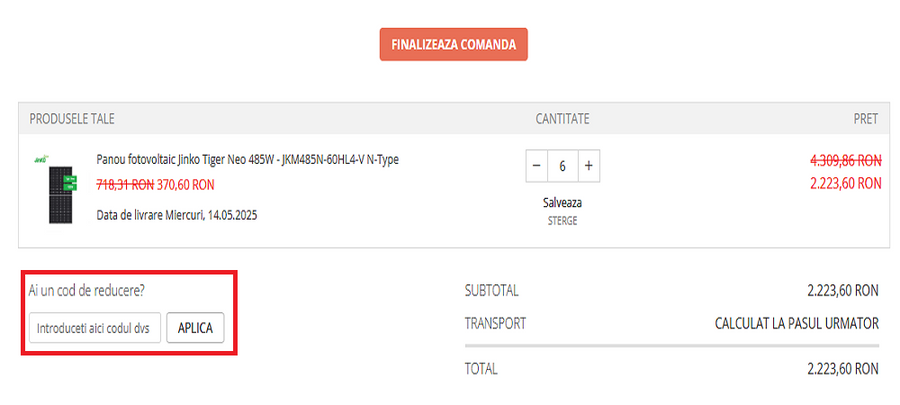
Task: Remove the product using the Sterge link
Action: (x=562, y=221)
